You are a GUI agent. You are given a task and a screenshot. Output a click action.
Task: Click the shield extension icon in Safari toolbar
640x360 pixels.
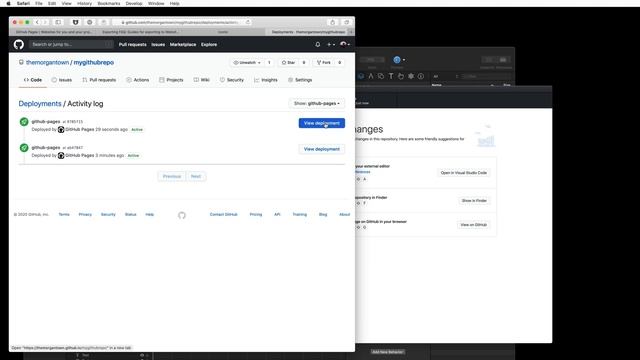(x=76, y=22)
